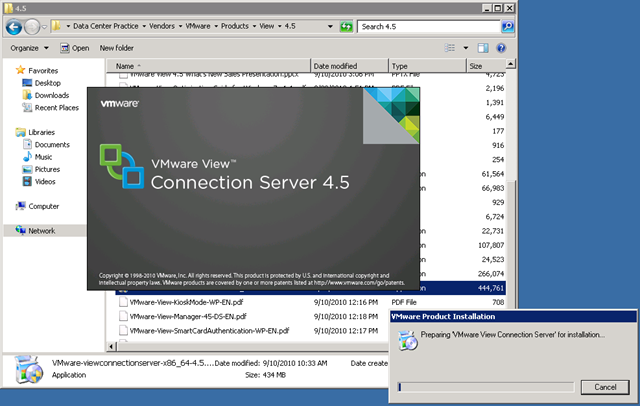The width and height of the screenshot is (640, 406).
Task: Click the 4.5 folder icon in title bar
Action: click(x=8, y=8)
